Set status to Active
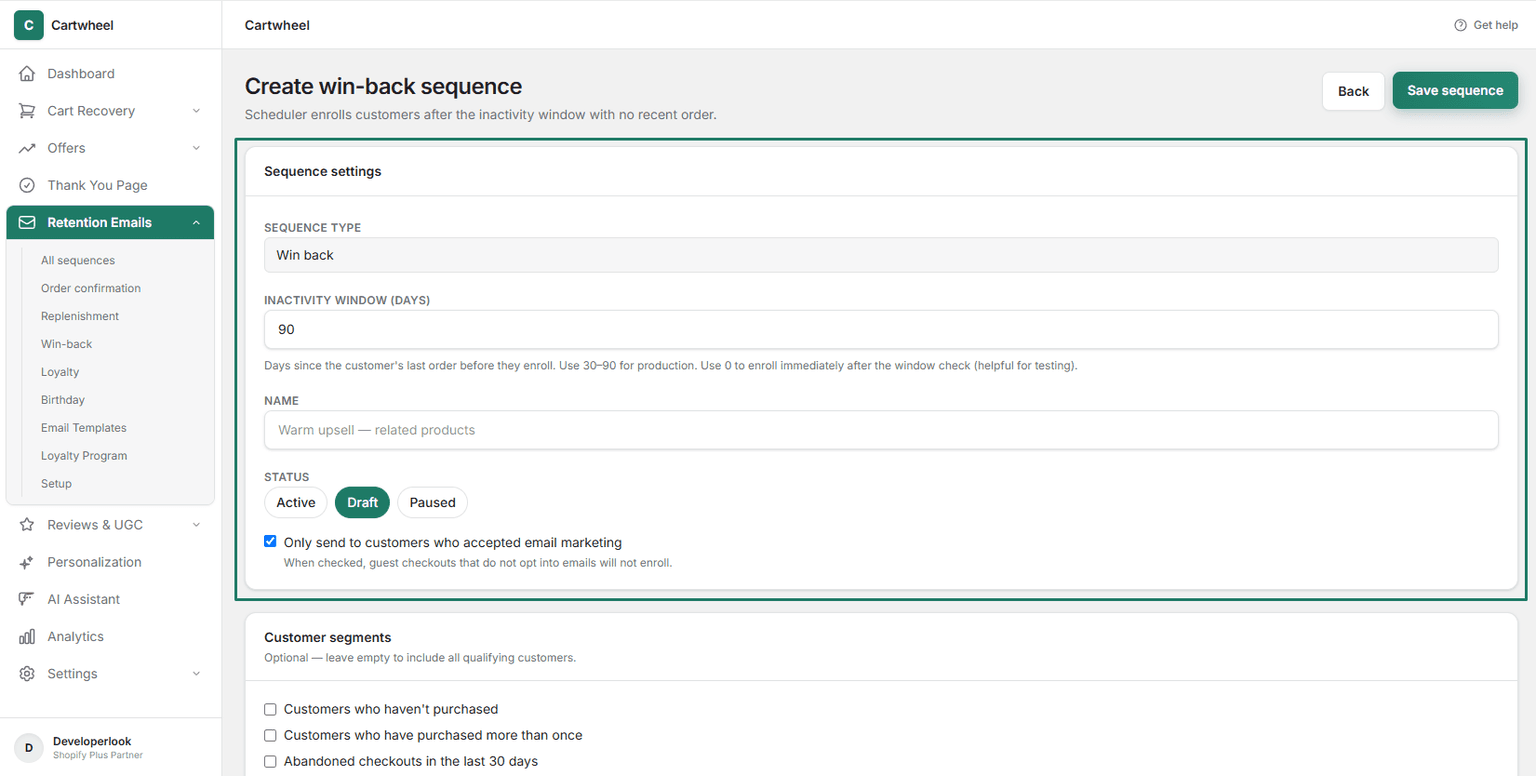Image resolution: width=1536 pixels, height=776 pixels. point(296,503)
